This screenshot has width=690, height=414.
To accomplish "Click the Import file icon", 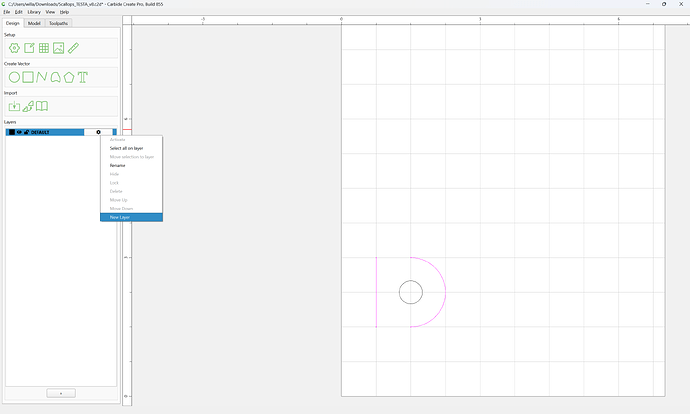I will click(14, 106).
